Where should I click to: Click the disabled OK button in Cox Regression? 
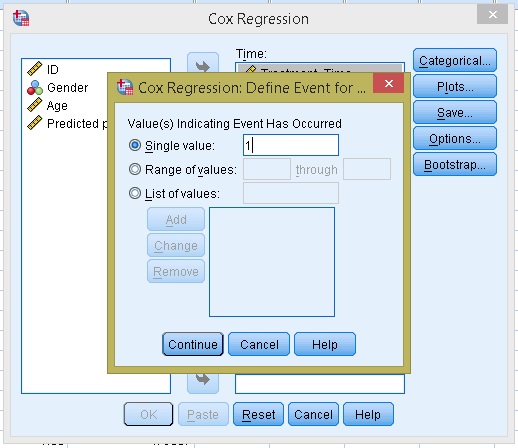click(x=148, y=414)
